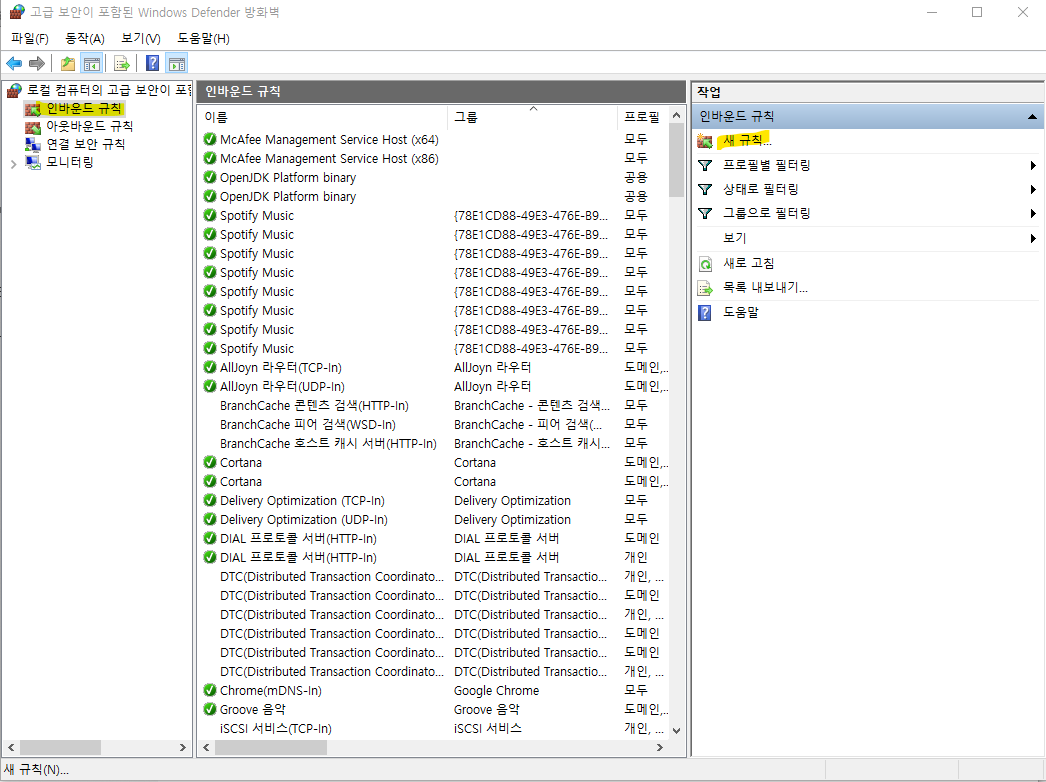Screen dimensions: 1046x782
Task: Click the tree pane horizontal scrollbar thumb
Action: (60, 747)
